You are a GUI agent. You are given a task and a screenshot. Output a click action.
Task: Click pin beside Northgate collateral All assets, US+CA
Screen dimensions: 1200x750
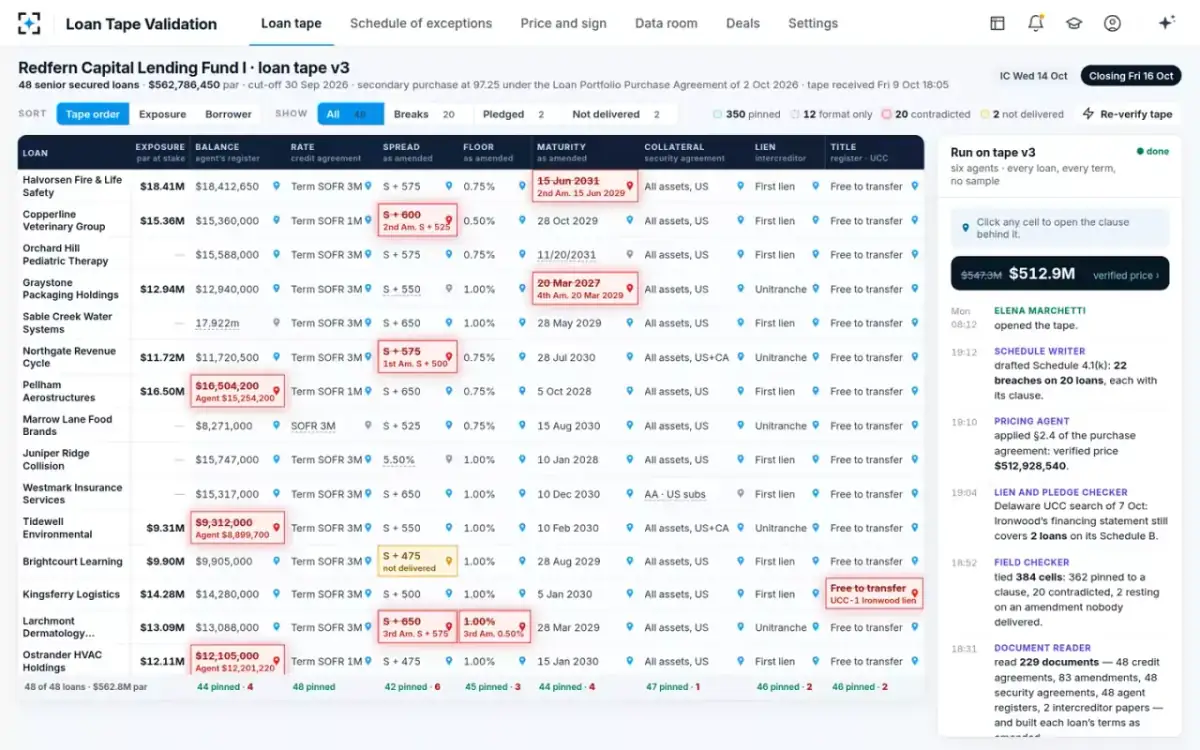coord(740,357)
